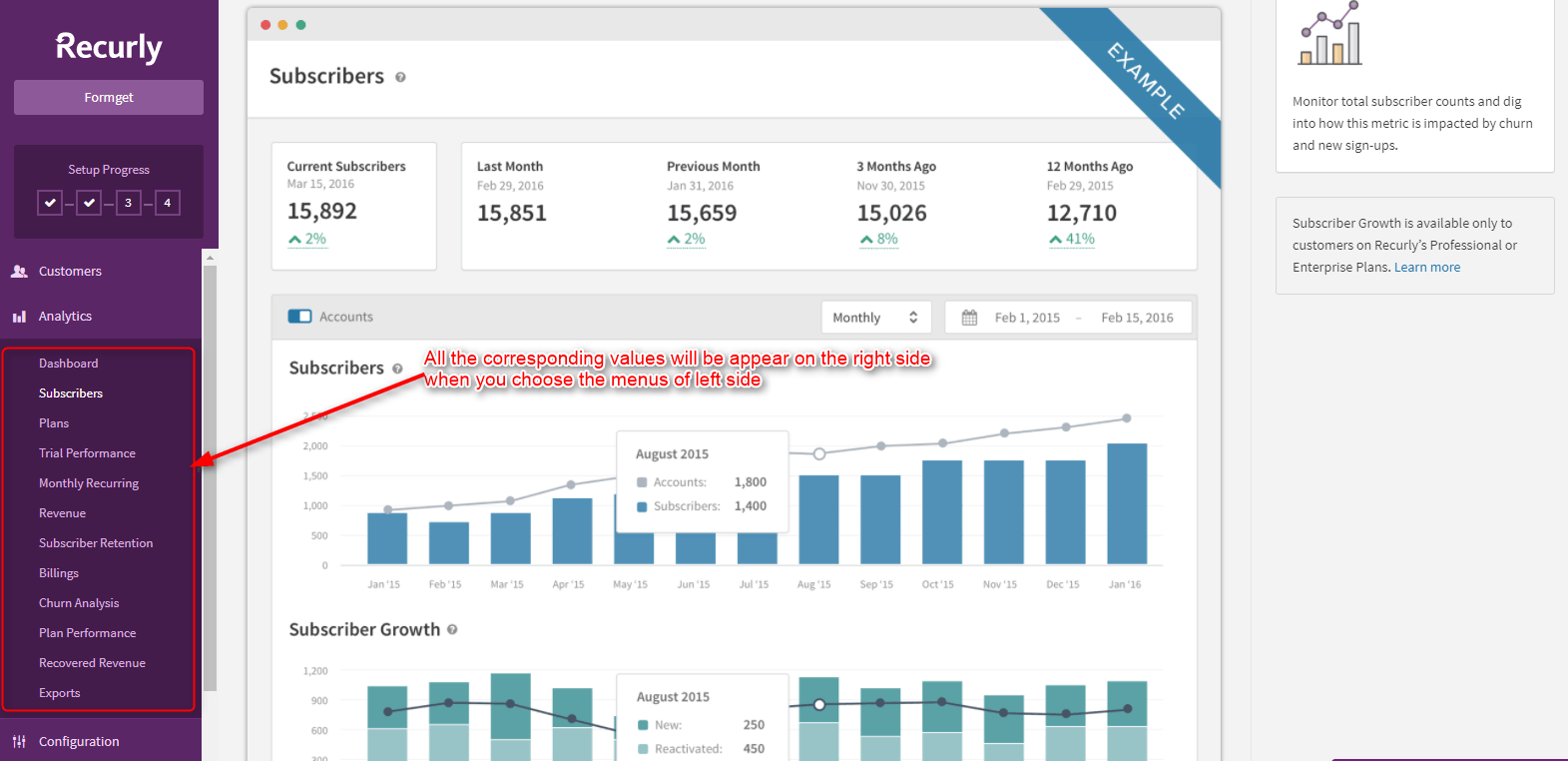Screen dimensions: 1568x761
Task: Go to Dashboard in Analytics submenu
Action: pyautogui.click(x=68, y=364)
